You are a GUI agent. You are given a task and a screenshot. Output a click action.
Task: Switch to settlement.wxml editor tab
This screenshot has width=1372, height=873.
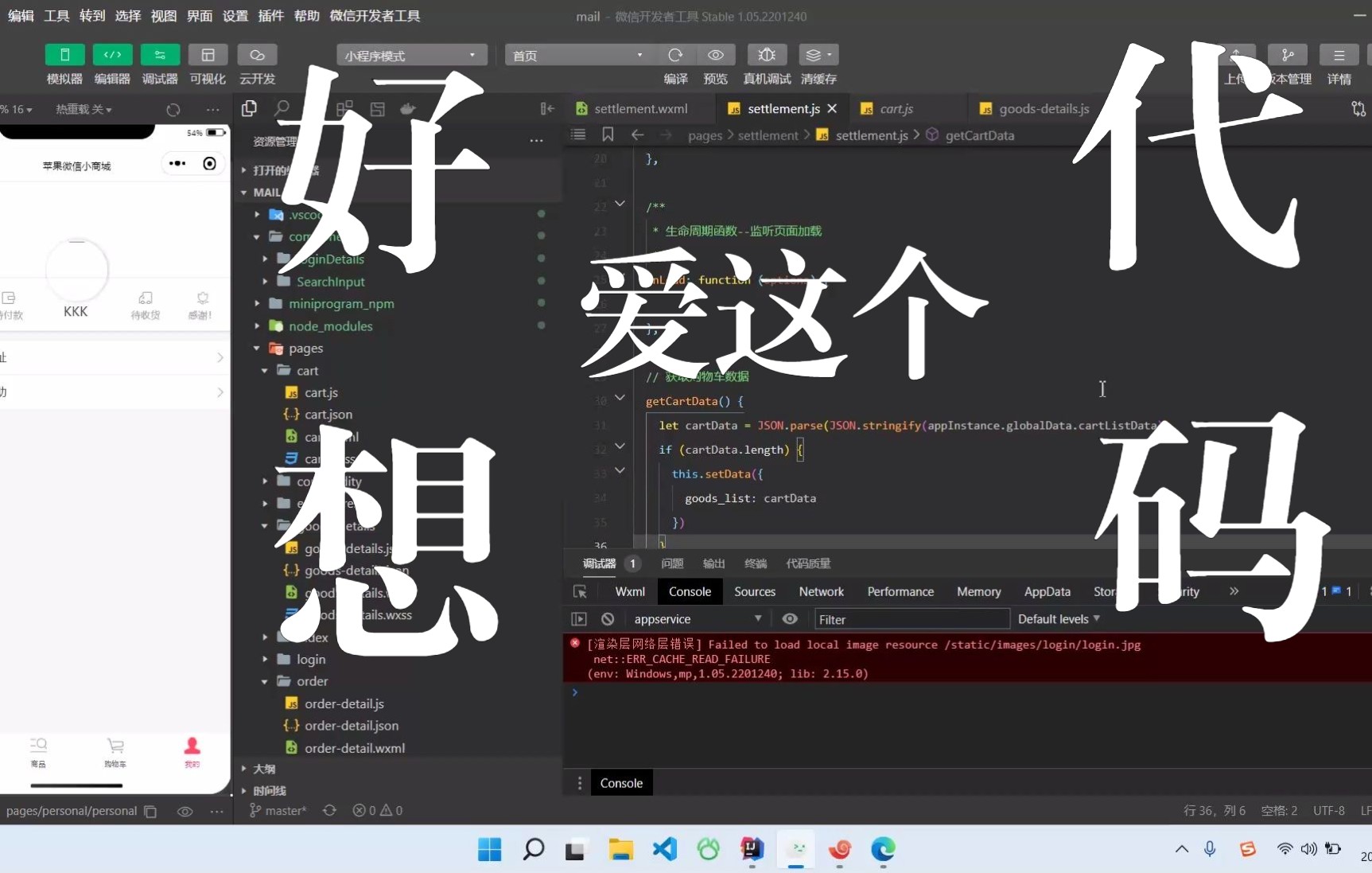click(x=640, y=109)
